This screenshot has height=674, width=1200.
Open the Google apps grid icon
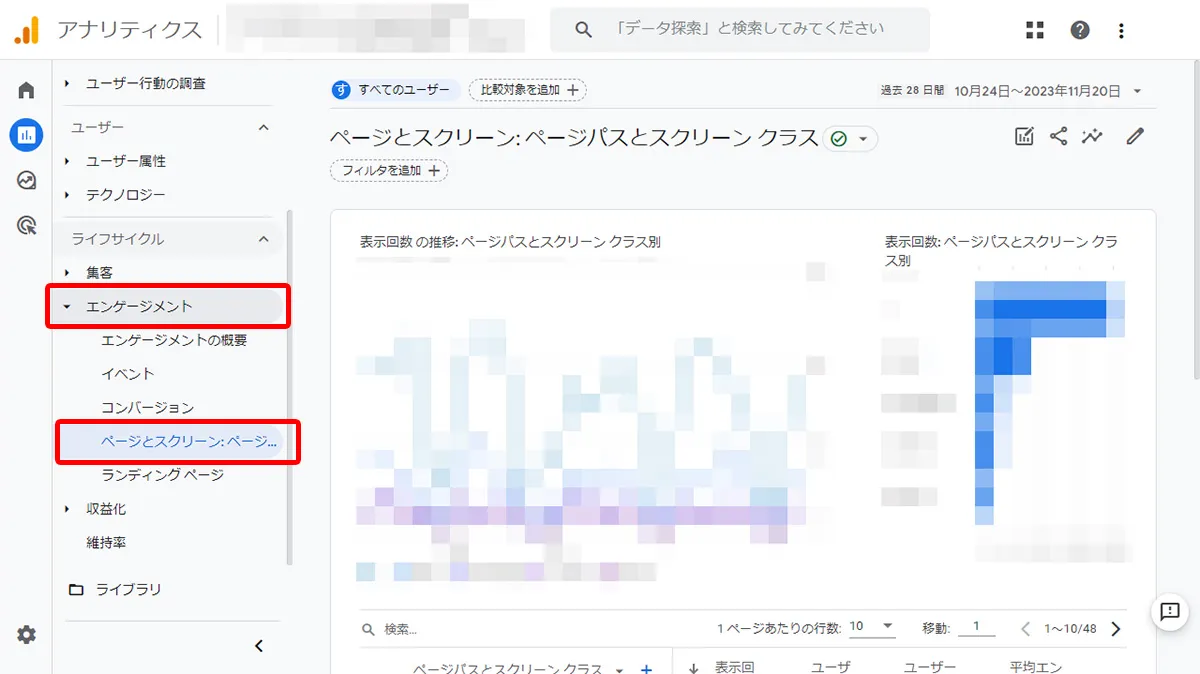pos(1035,29)
